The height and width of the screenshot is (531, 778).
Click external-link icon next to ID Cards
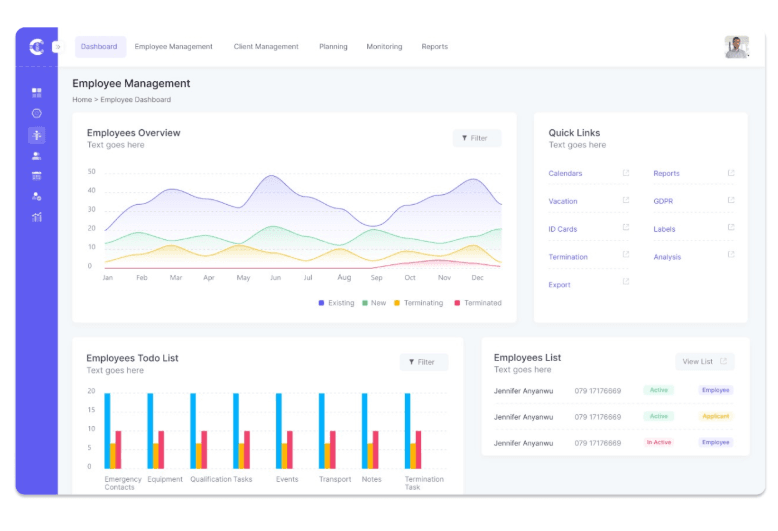point(626,227)
